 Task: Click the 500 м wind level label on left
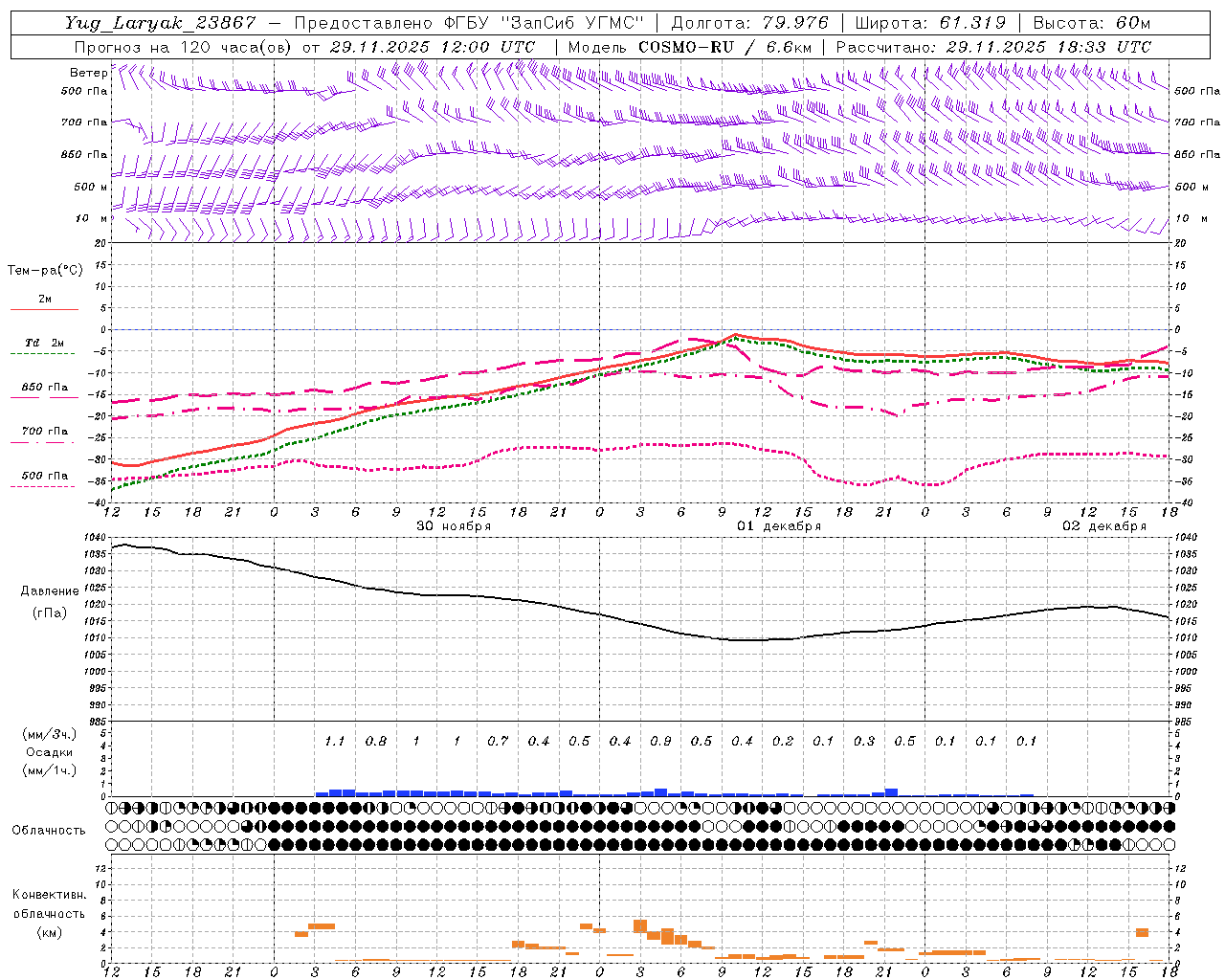91,188
